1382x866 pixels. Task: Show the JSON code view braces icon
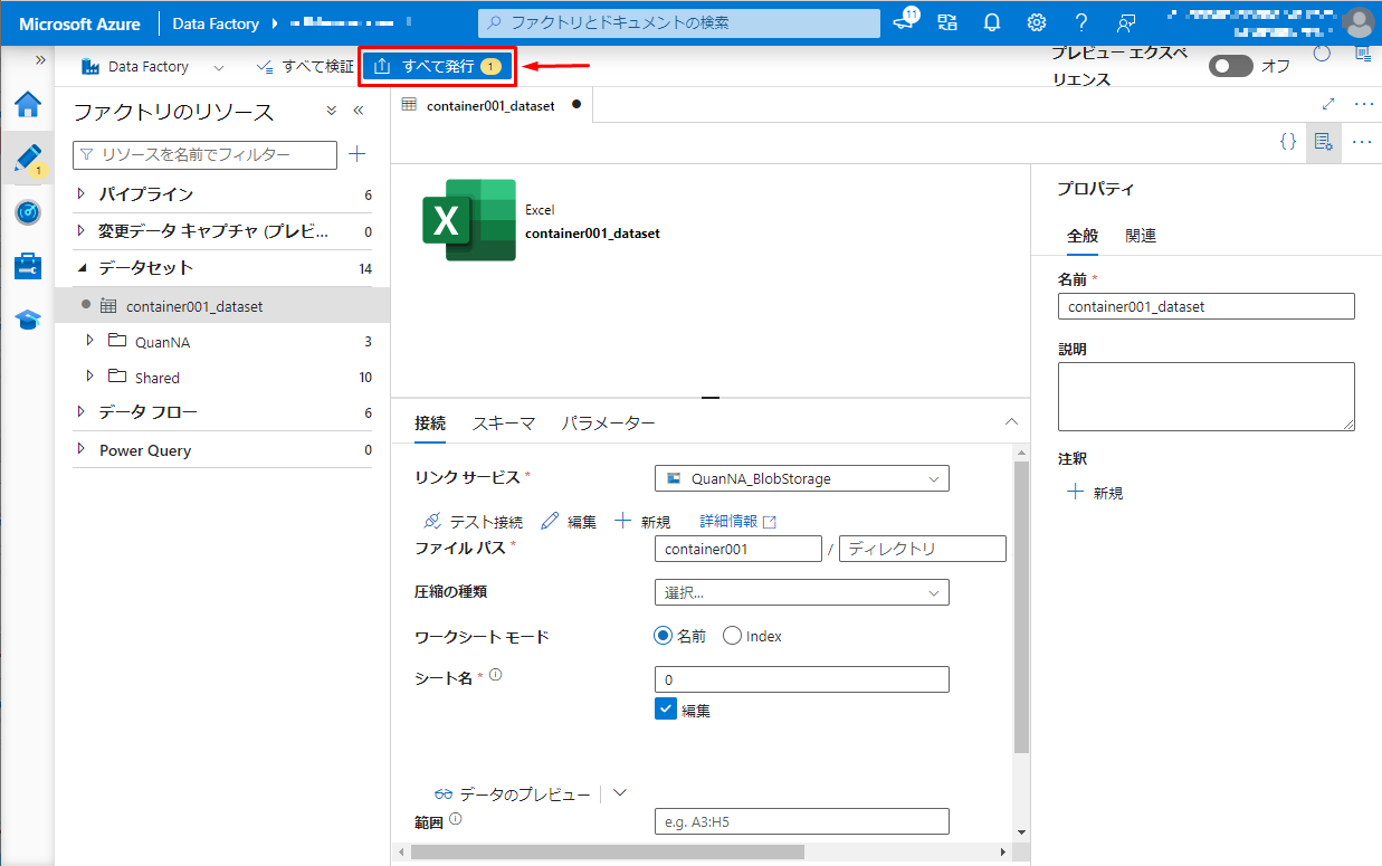tap(1288, 142)
